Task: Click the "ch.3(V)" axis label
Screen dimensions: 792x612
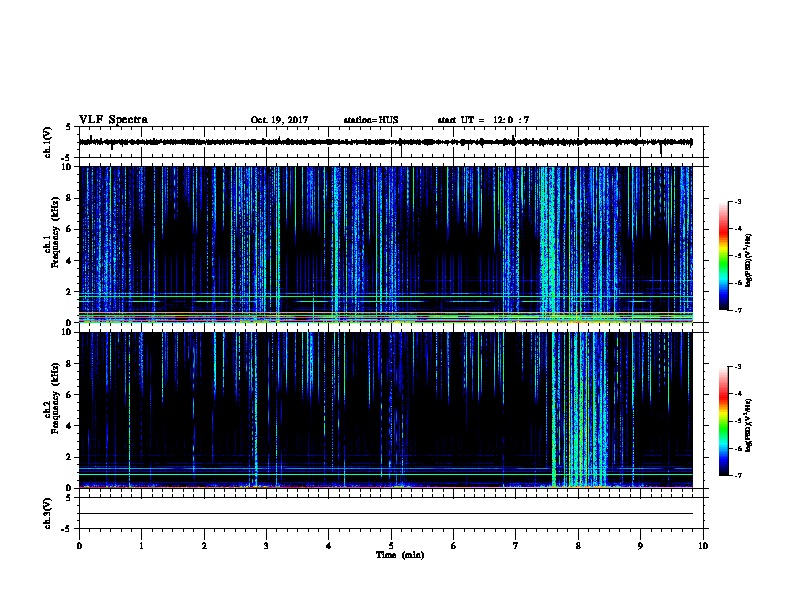Action: click(x=47, y=513)
